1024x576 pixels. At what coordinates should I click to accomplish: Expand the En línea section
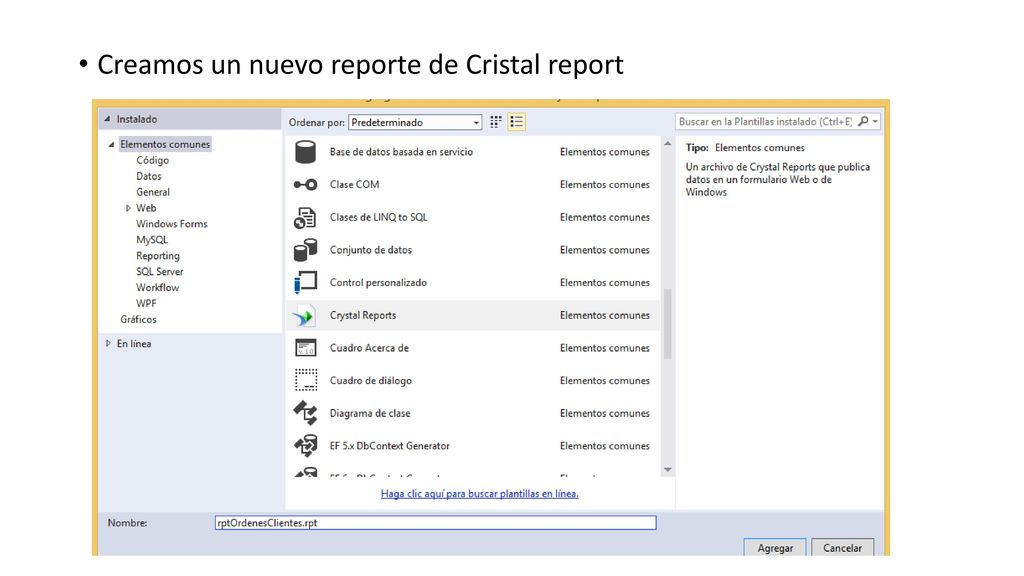tap(108, 344)
